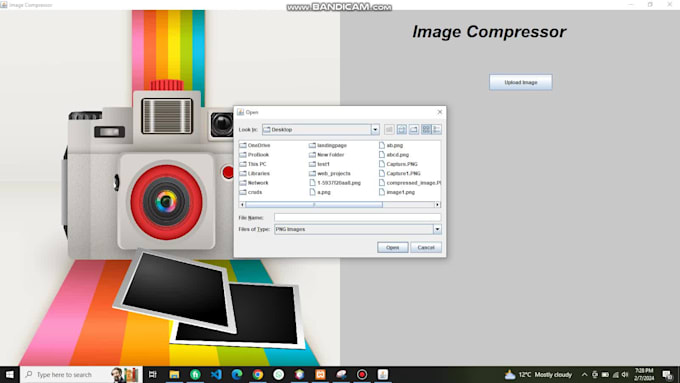Select the Capture1.PNG file
This screenshot has height=383, width=680.
[399, 173]
